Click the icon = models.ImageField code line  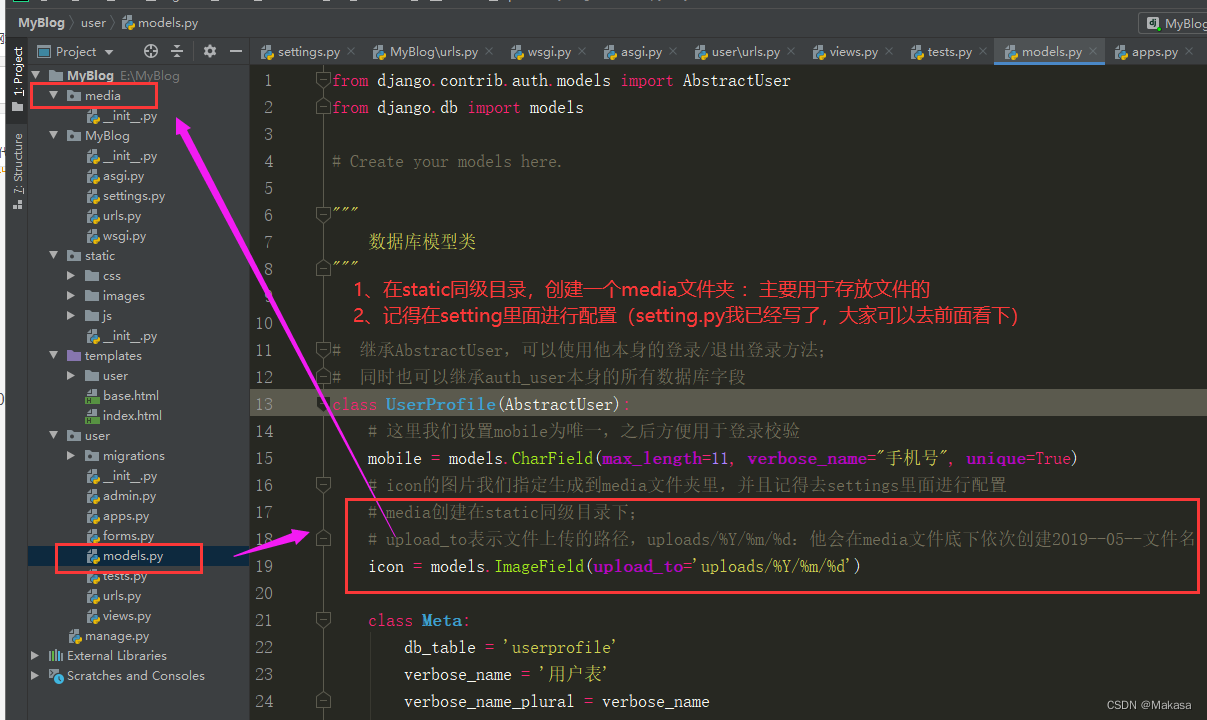614,566
